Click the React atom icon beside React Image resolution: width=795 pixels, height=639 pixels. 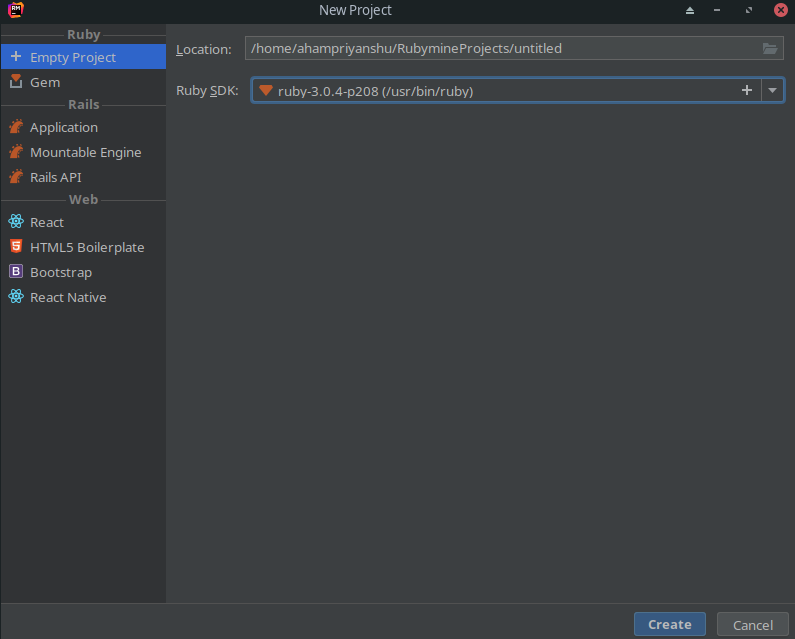(x=16, y=221)
